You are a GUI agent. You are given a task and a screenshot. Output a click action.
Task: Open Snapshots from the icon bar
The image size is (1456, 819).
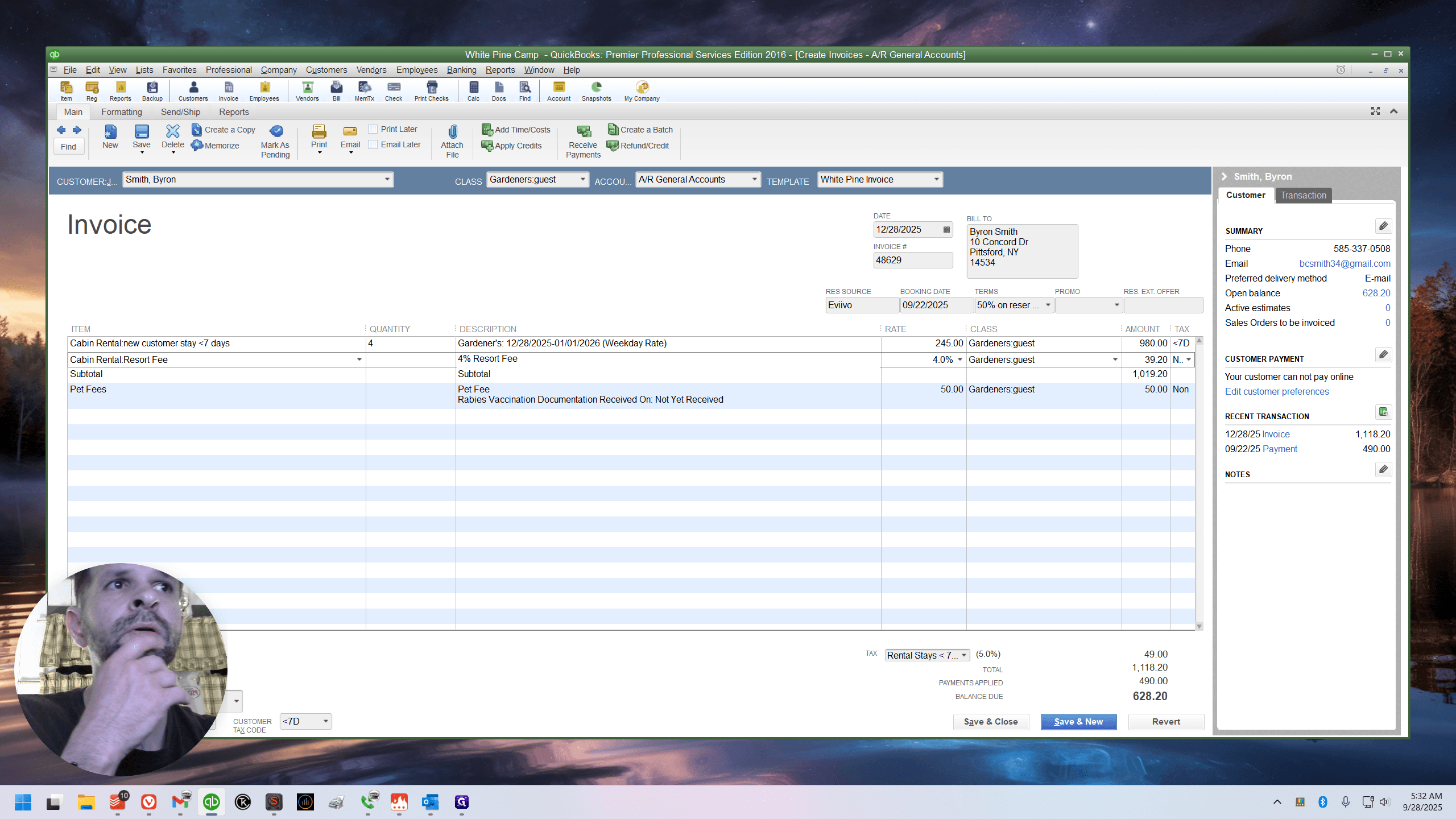596,90
